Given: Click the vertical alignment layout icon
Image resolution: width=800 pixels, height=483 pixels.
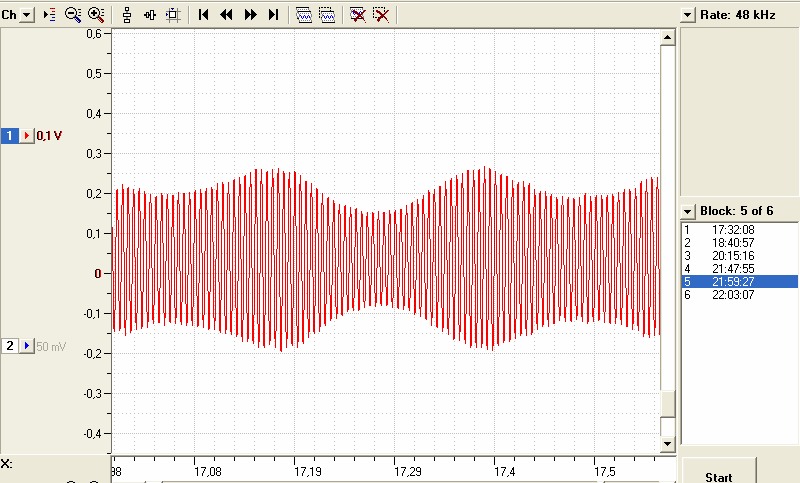Looking at the screenshot, I should [x=127, y=15].
